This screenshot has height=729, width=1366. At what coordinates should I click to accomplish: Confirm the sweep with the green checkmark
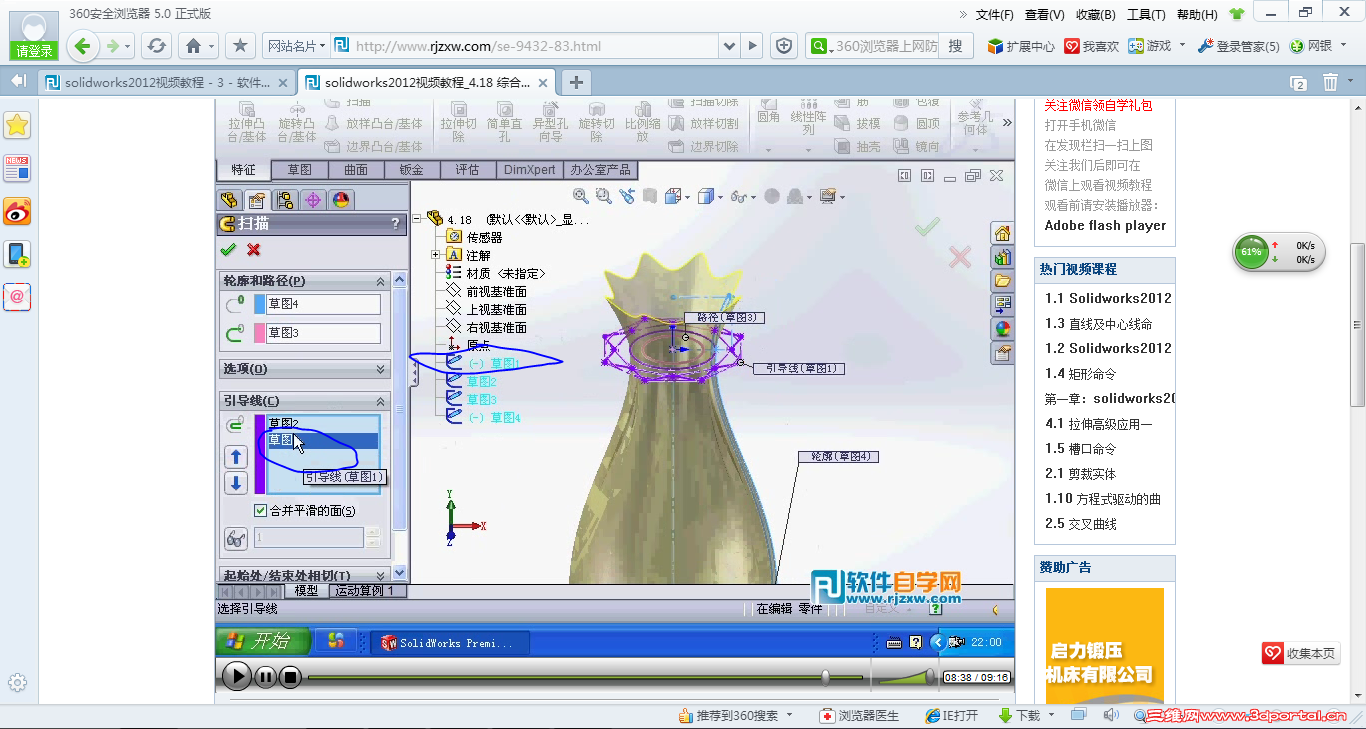(229, 249)
